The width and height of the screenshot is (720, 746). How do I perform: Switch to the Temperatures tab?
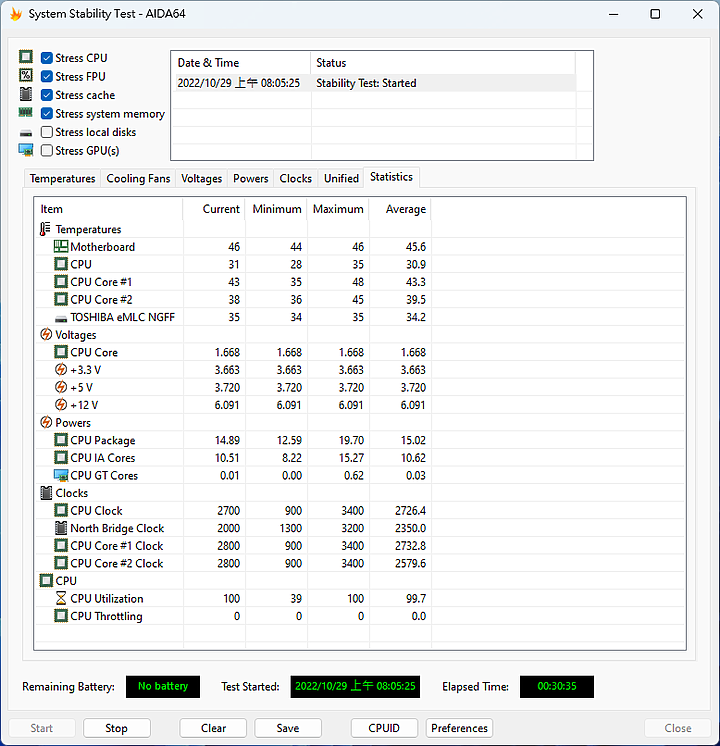(62, 178)
